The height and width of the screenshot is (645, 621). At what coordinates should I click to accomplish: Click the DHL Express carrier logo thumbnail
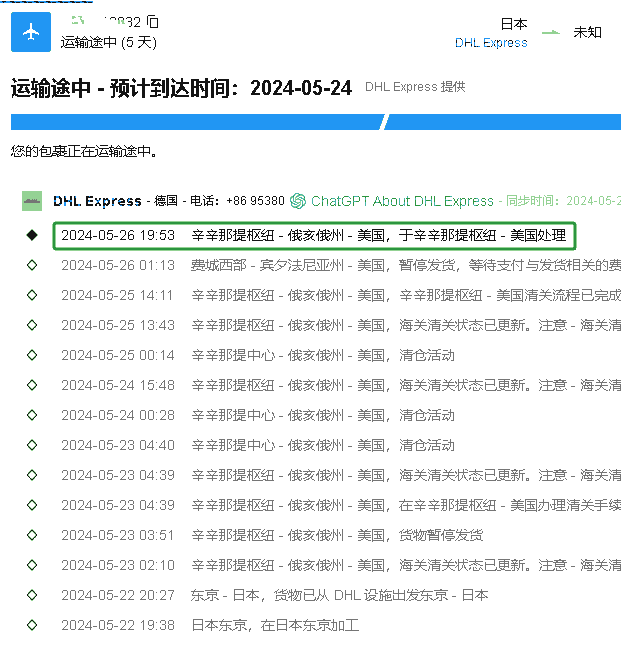(x=32, y=201)
